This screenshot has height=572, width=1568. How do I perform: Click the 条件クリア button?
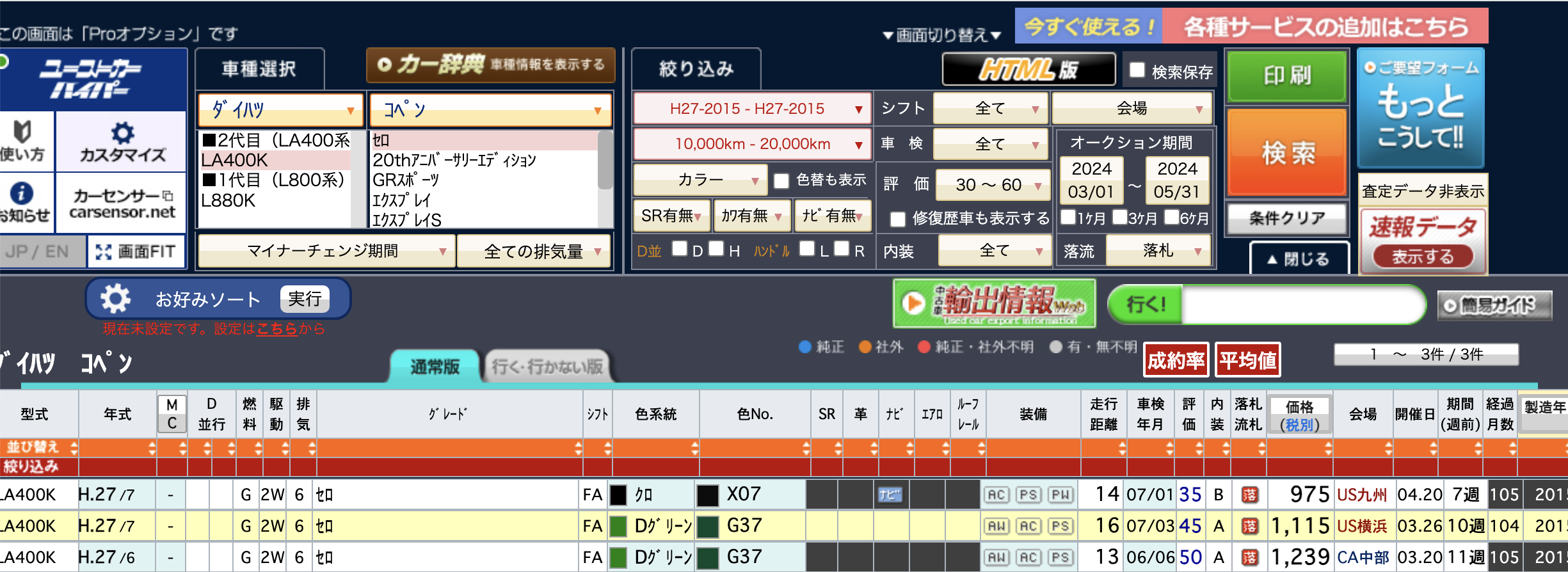pos(1287,218)
